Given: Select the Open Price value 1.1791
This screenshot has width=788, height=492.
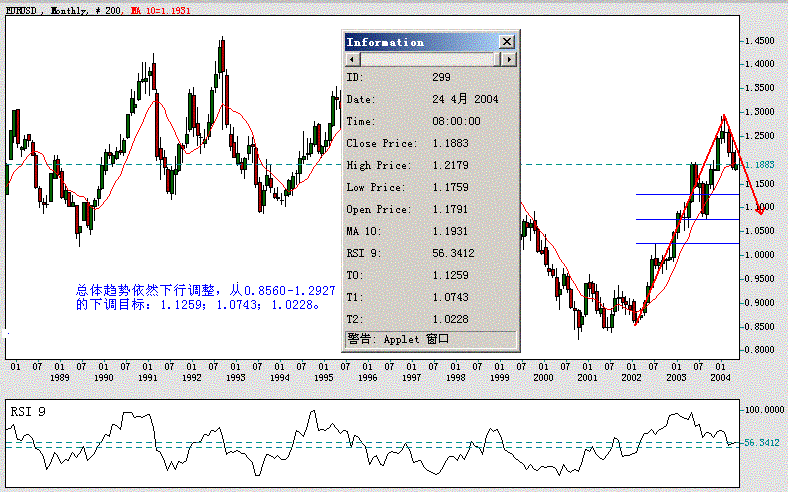Looking at the screenshot, I should tap(450, 210).
